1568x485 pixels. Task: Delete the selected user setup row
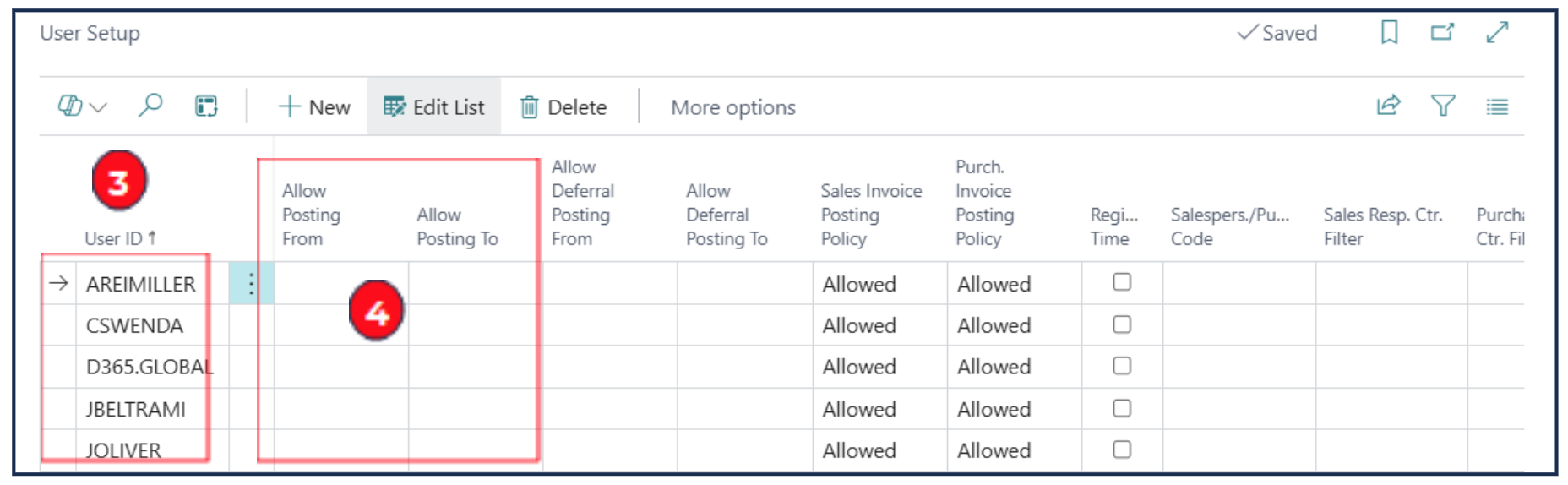(x=563, y=107)
